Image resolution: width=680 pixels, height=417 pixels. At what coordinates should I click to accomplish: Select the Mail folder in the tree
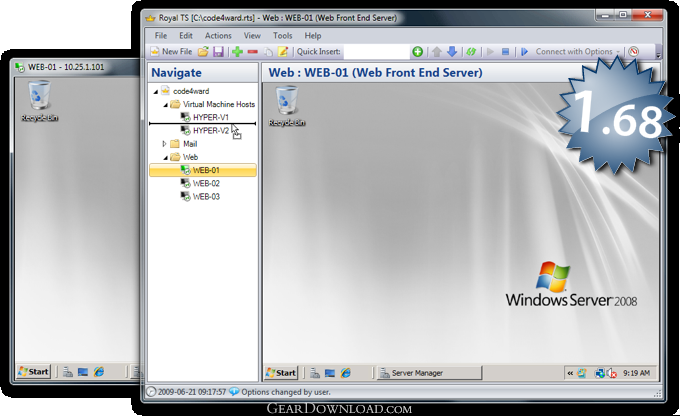(x=190, y=143)
